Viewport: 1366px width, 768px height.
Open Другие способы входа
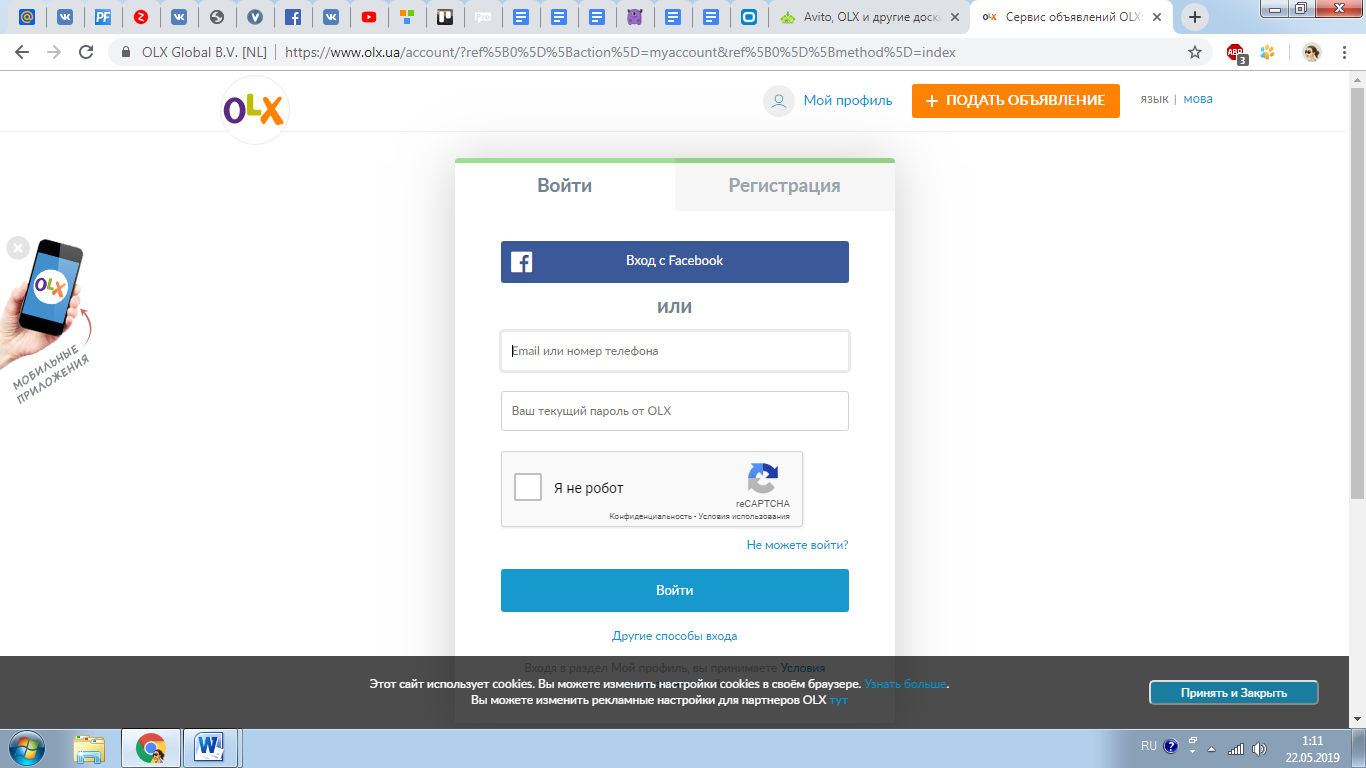(x=675, y=636)
